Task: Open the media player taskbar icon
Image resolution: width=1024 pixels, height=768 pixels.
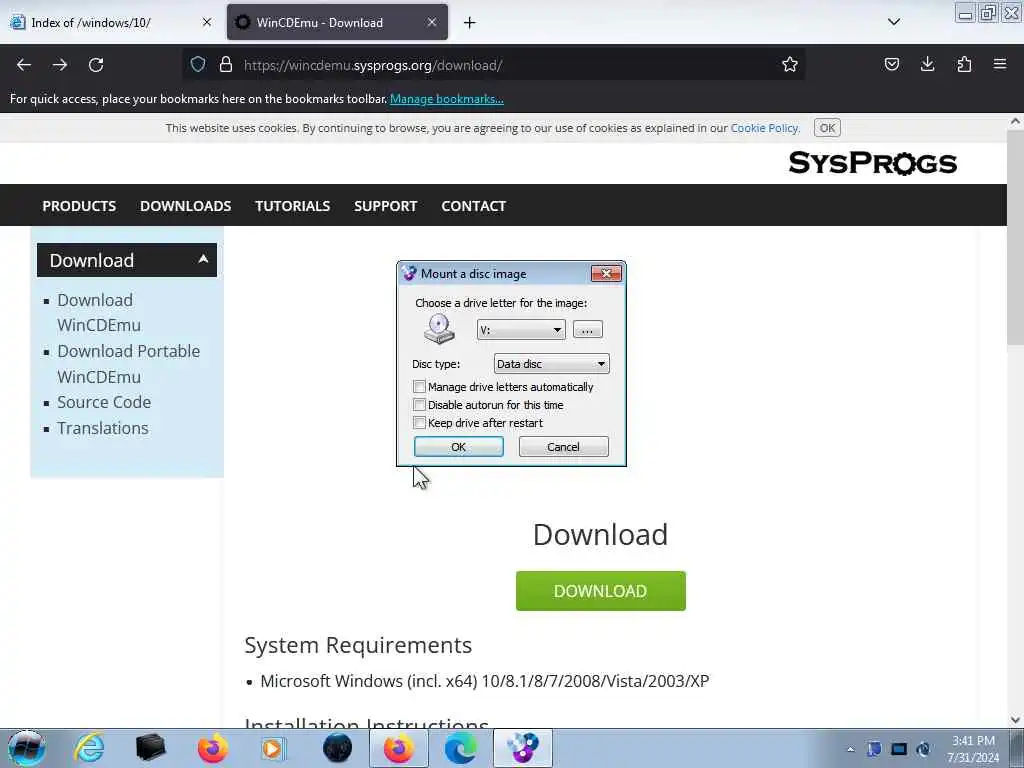Action: [x=272, y=748]
